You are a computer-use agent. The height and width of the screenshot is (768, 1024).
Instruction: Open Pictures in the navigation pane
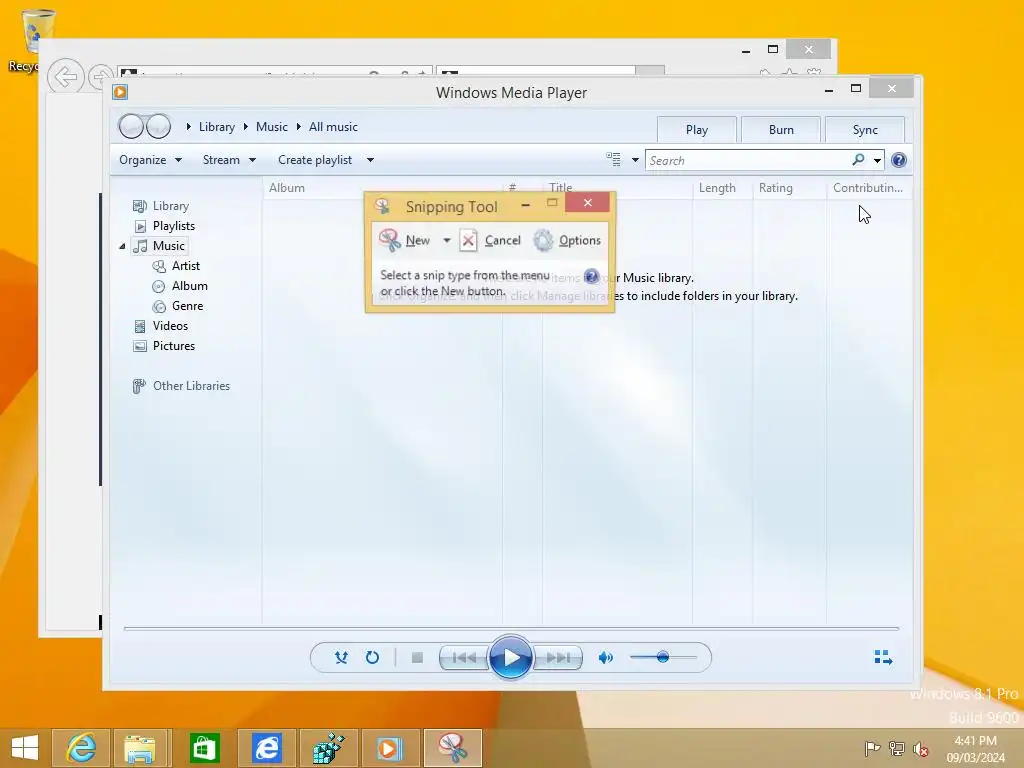pyautogui.click(x=174, y=346)
